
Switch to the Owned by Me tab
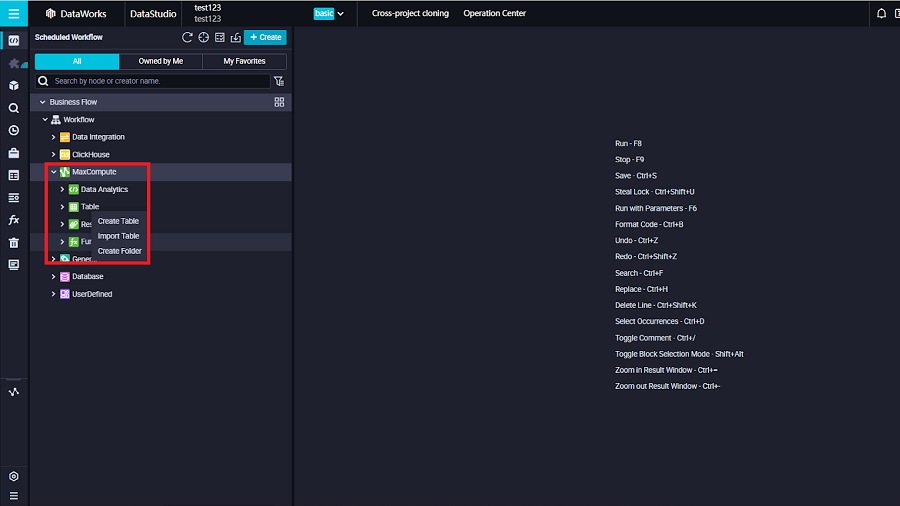pyautogui.click(x=160, y=61)
